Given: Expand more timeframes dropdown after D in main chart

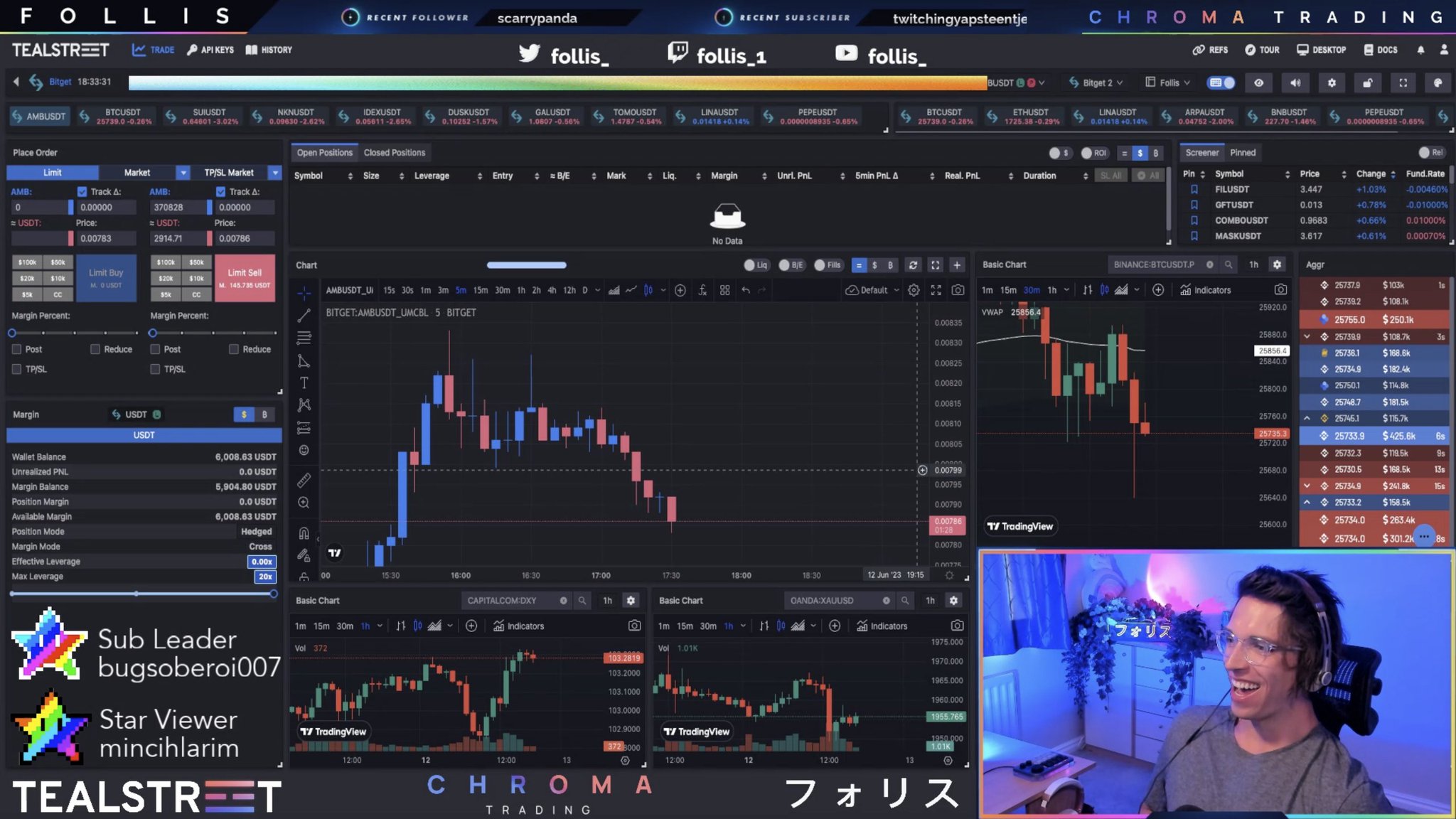Looking at the screenshot, I should [597, 290].
